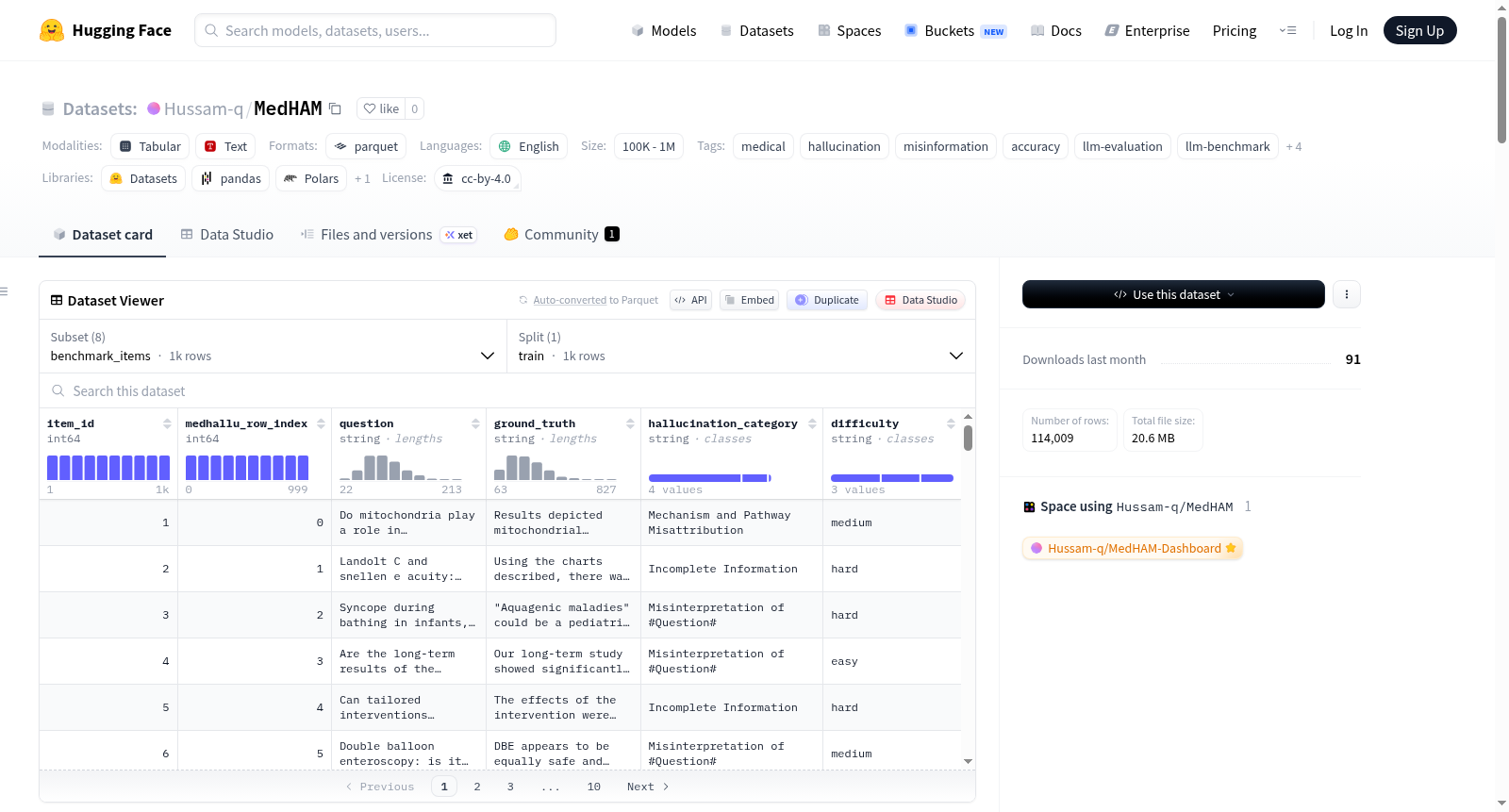Screen dimensions: 1509x812
Task: Open Data Studio from viewer header
Action: tap(920, 300)
